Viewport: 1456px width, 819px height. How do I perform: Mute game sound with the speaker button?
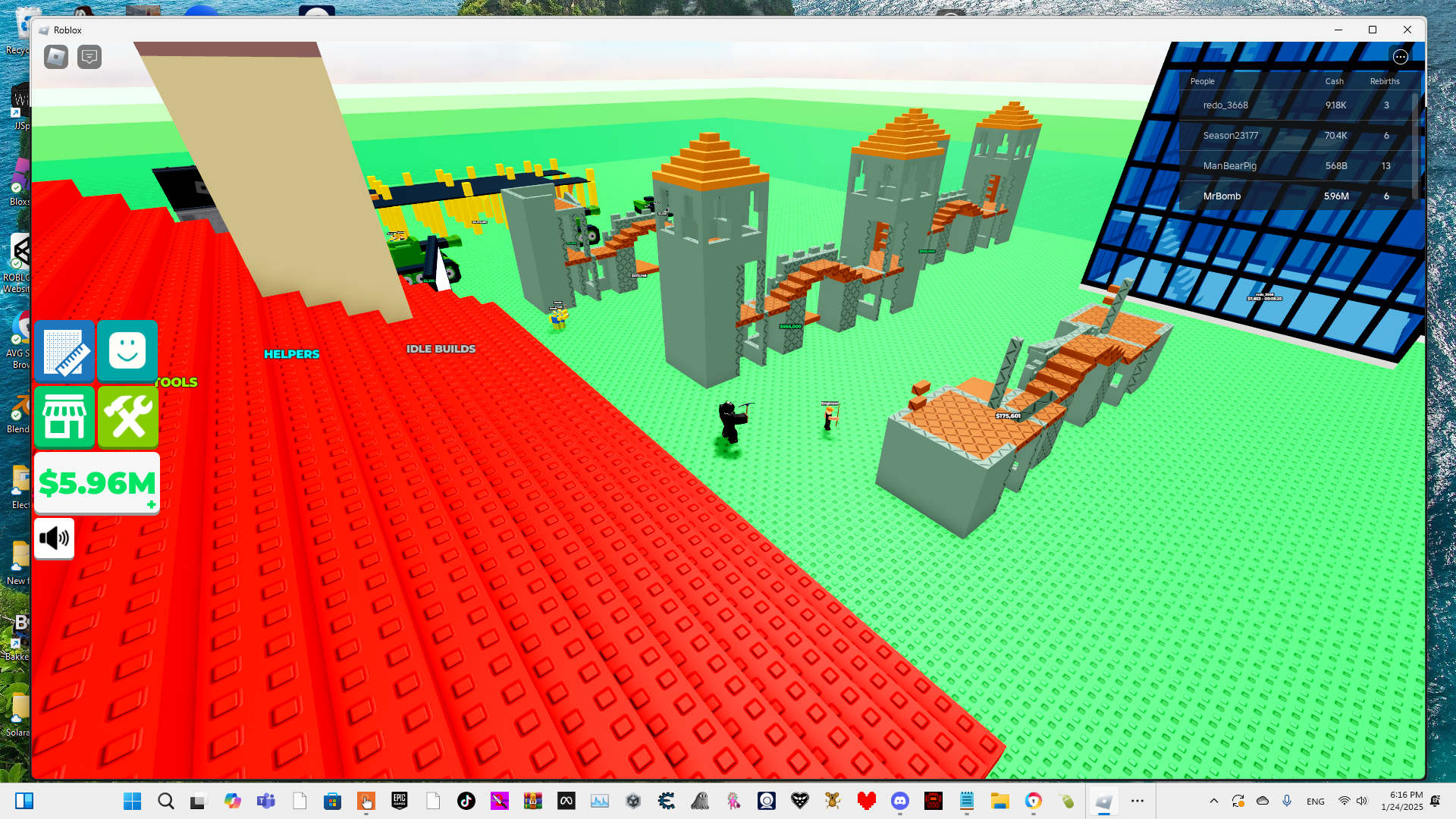point(54,538)
